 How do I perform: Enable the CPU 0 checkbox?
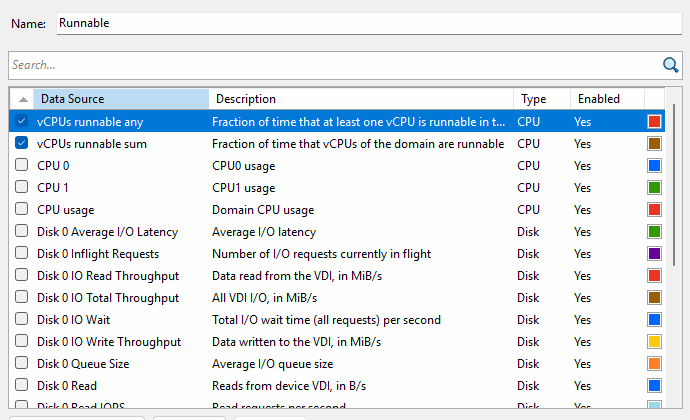(x=22, y=165)
